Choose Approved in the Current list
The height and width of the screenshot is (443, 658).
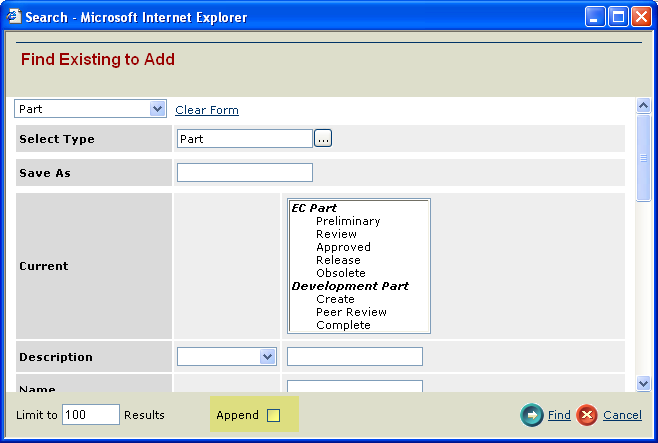point(343,247)
